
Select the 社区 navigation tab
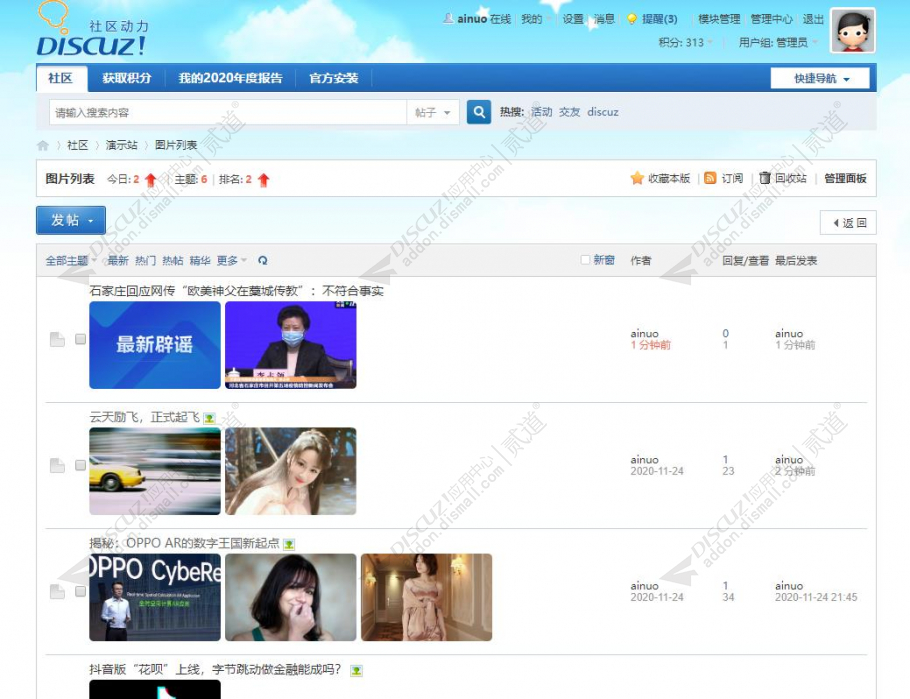(60, 78)
